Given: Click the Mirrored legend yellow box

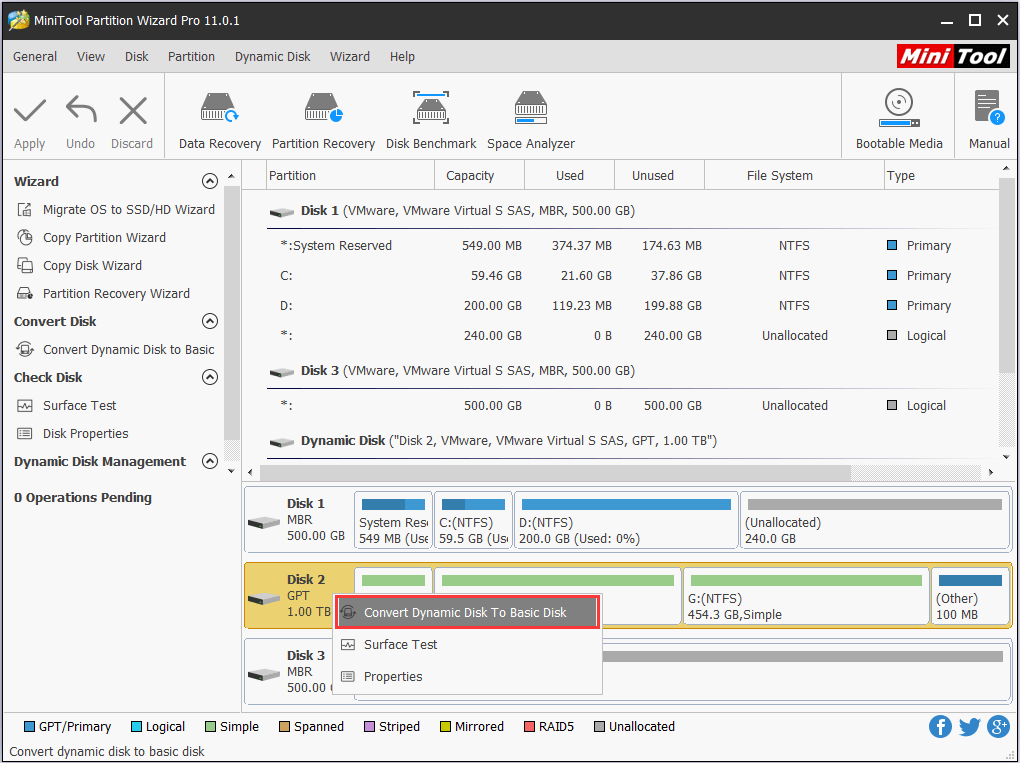Looking at the screenshot, I should pyautogui.click(x=445, y=727).
